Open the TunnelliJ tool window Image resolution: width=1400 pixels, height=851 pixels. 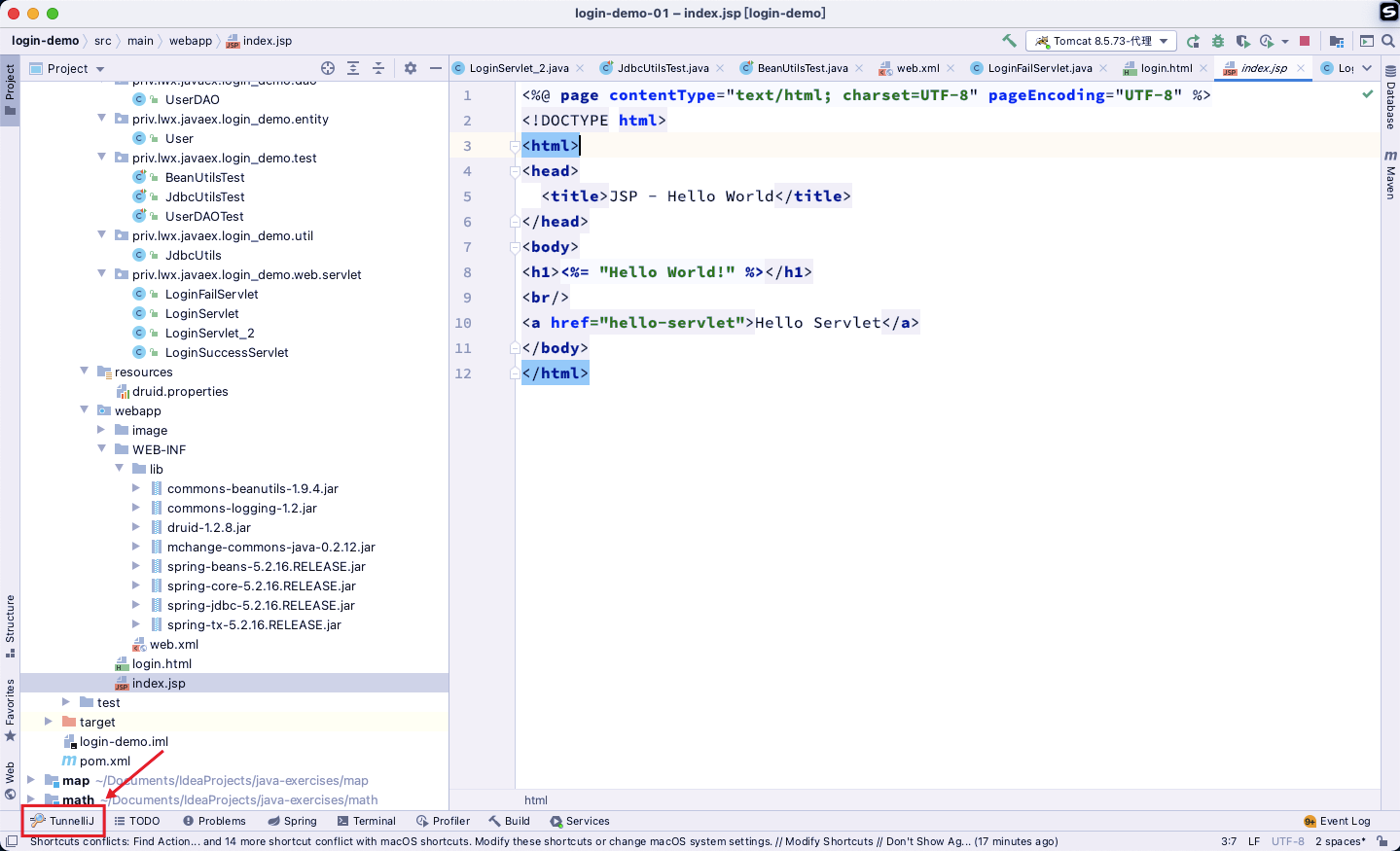pos(63,821)
